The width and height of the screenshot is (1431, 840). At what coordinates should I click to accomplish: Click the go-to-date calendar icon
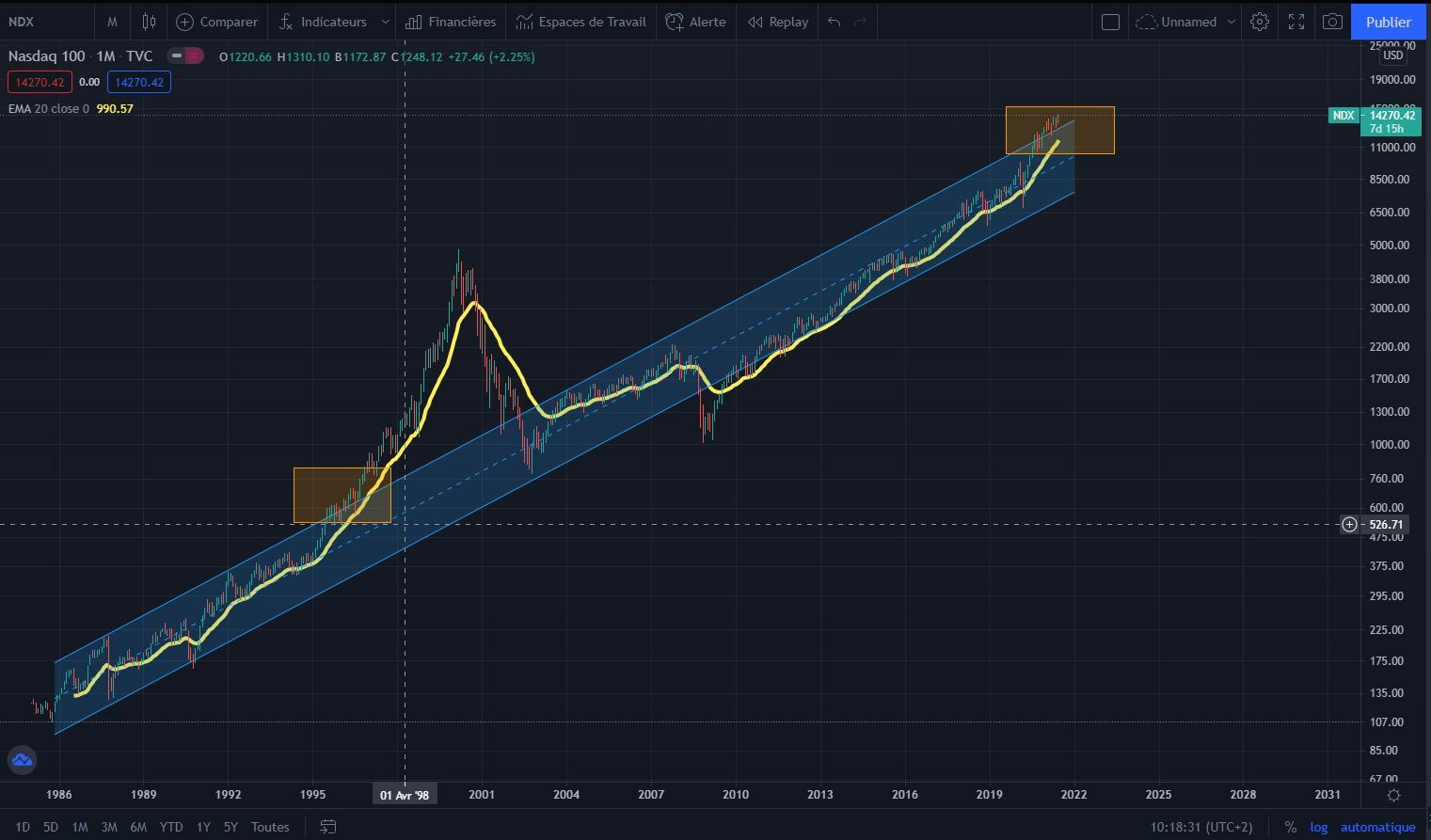tap(328, 827)
